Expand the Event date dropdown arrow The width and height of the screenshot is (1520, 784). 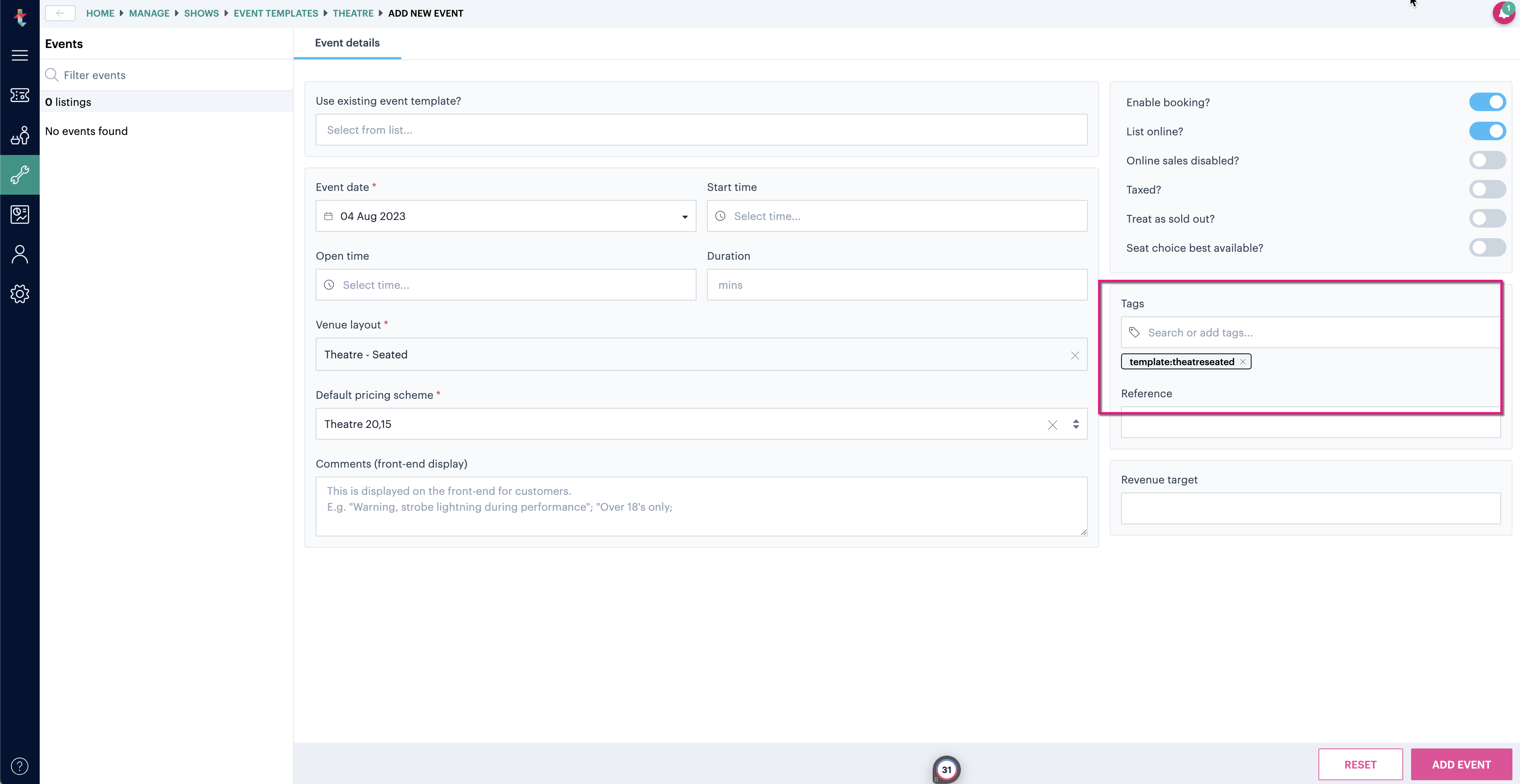pyautogui.click(x=685, y=217)
